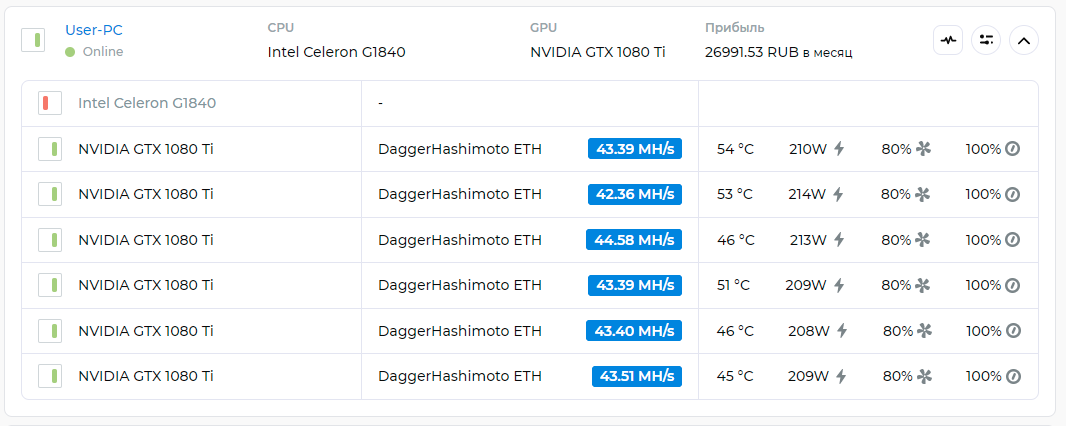Open the activity graph icon for User-PC
This screenshot has height=426, width=1066.
tap(948, 40)
